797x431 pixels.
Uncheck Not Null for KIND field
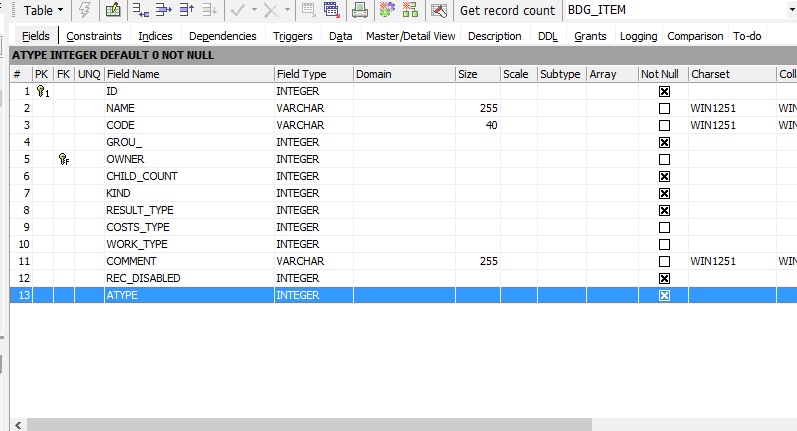(664, 193)
